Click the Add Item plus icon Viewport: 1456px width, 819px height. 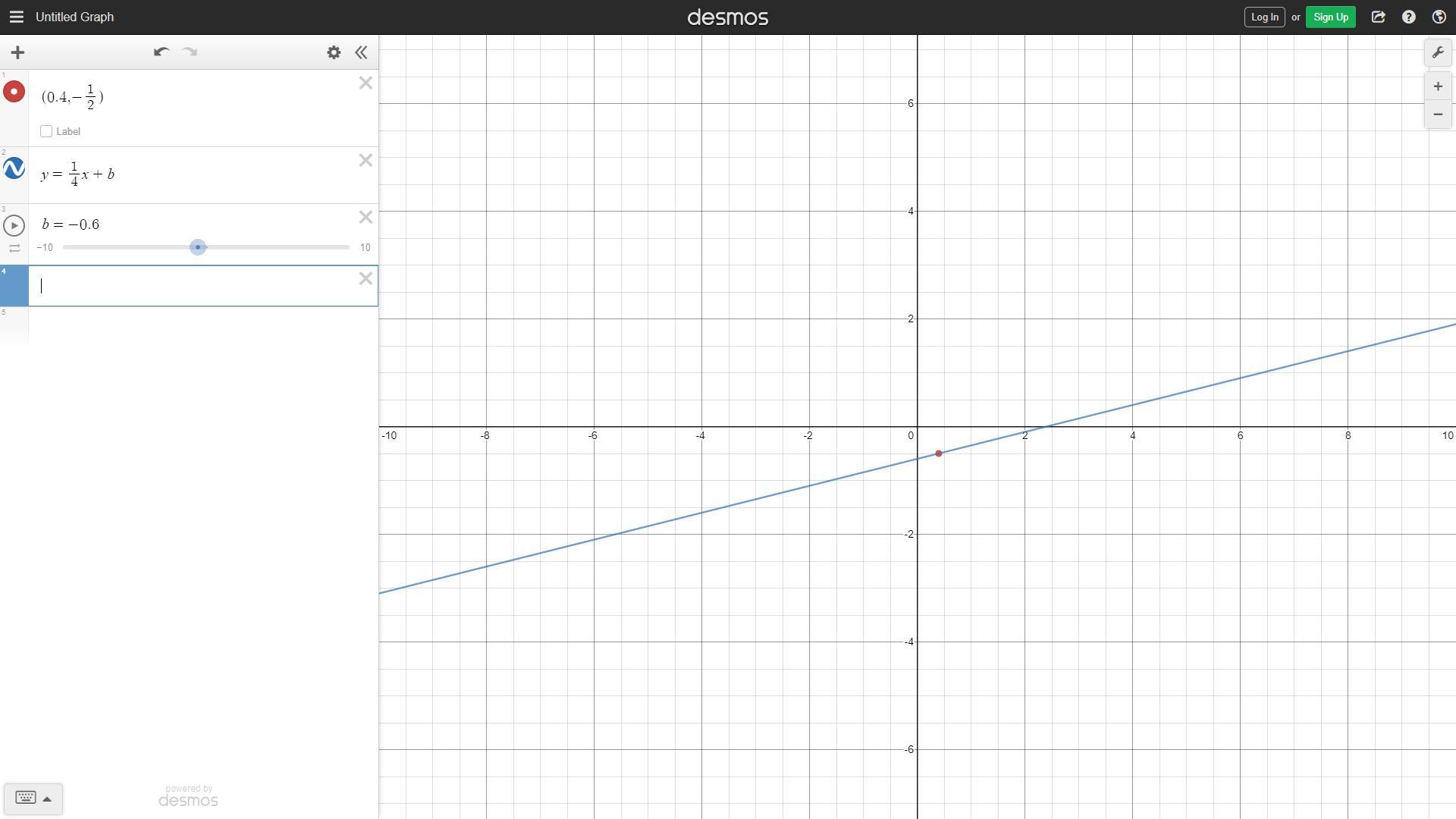click(17, 52)
